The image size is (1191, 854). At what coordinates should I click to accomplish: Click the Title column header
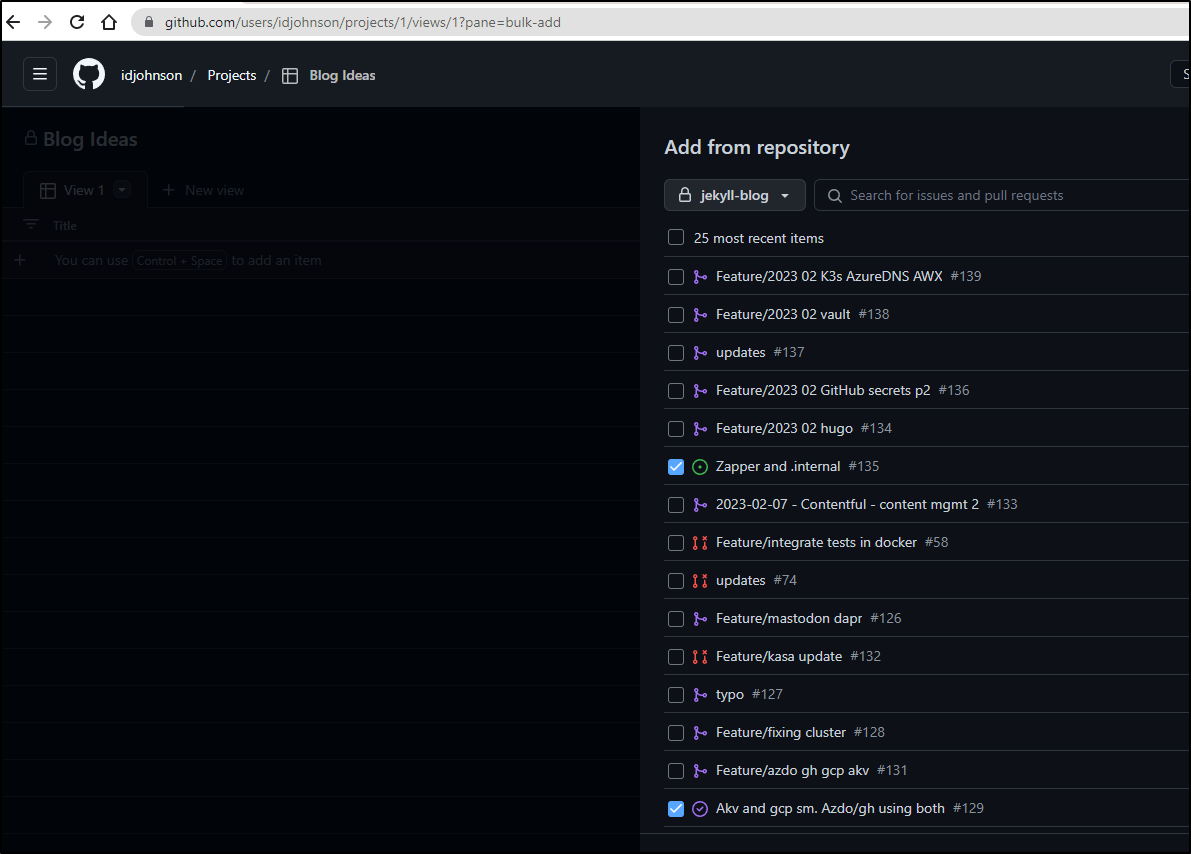[65, 226]
